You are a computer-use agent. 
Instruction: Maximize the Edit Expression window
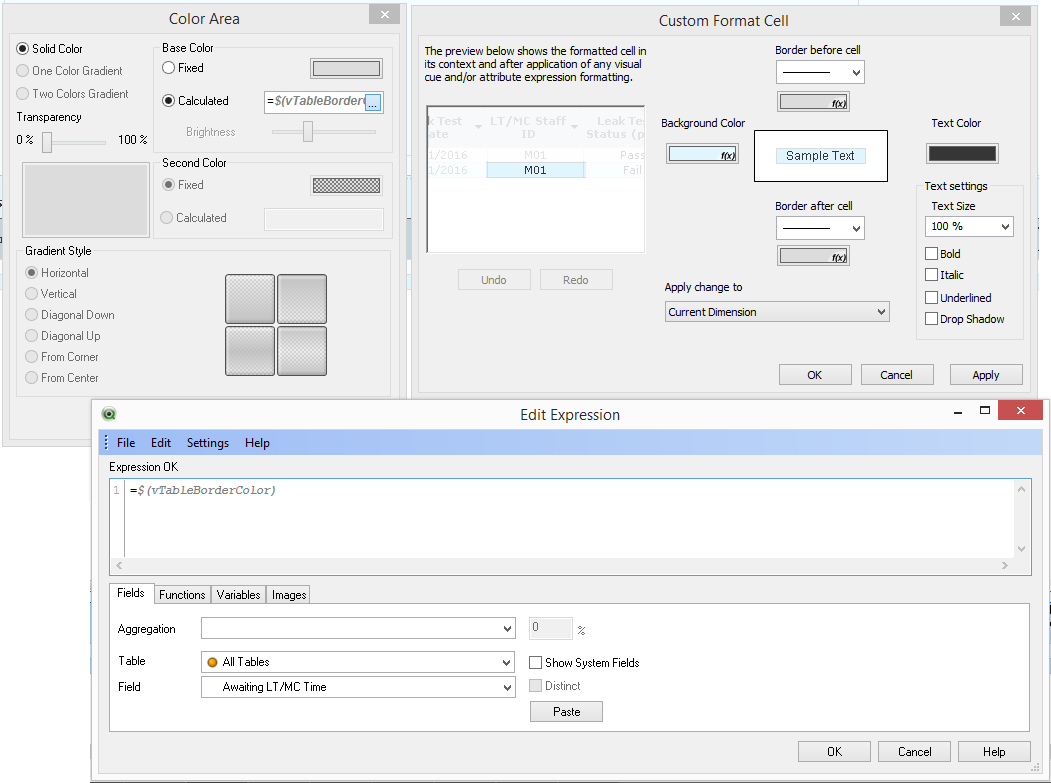[985, 411]
